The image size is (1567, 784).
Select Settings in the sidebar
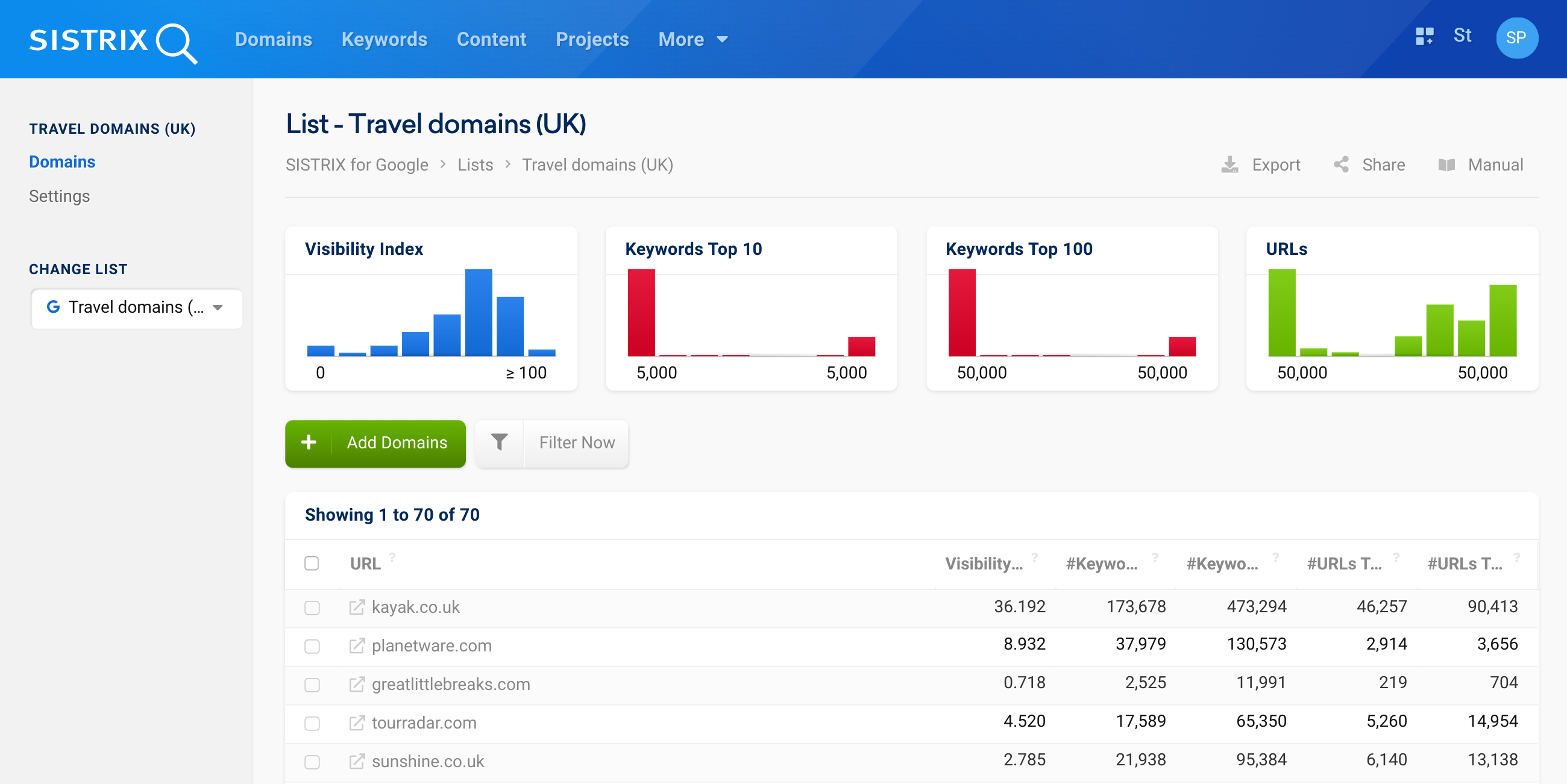click(x=60, y=196)
